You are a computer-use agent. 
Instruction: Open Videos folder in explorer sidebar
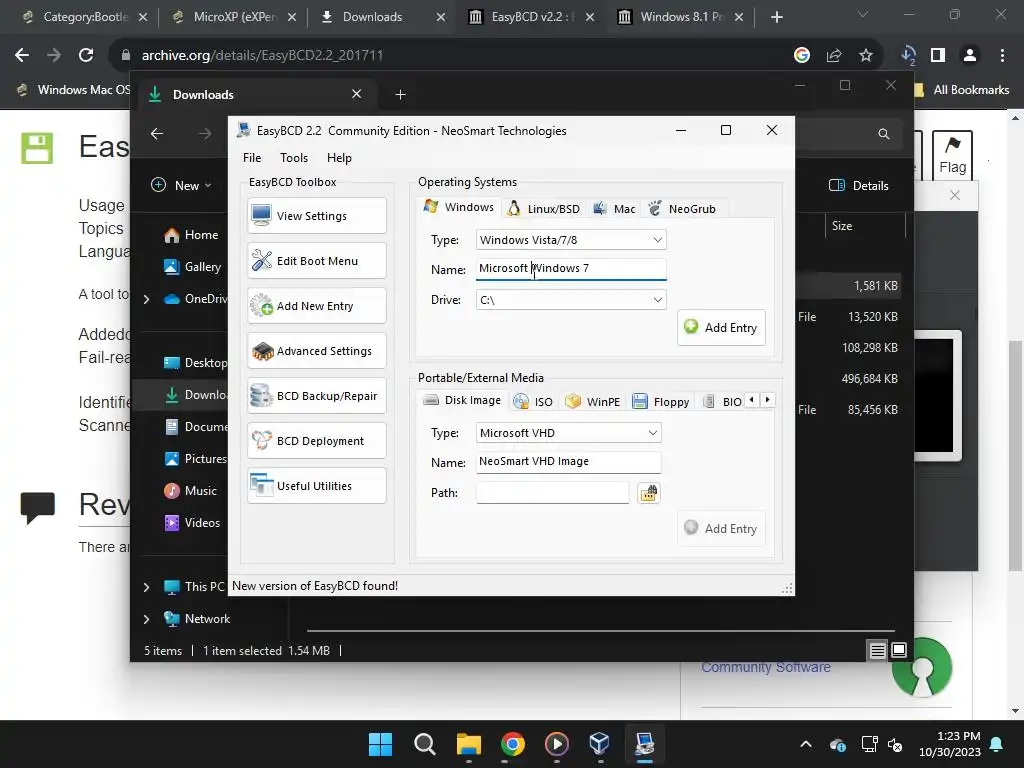[x=192, y=522]
